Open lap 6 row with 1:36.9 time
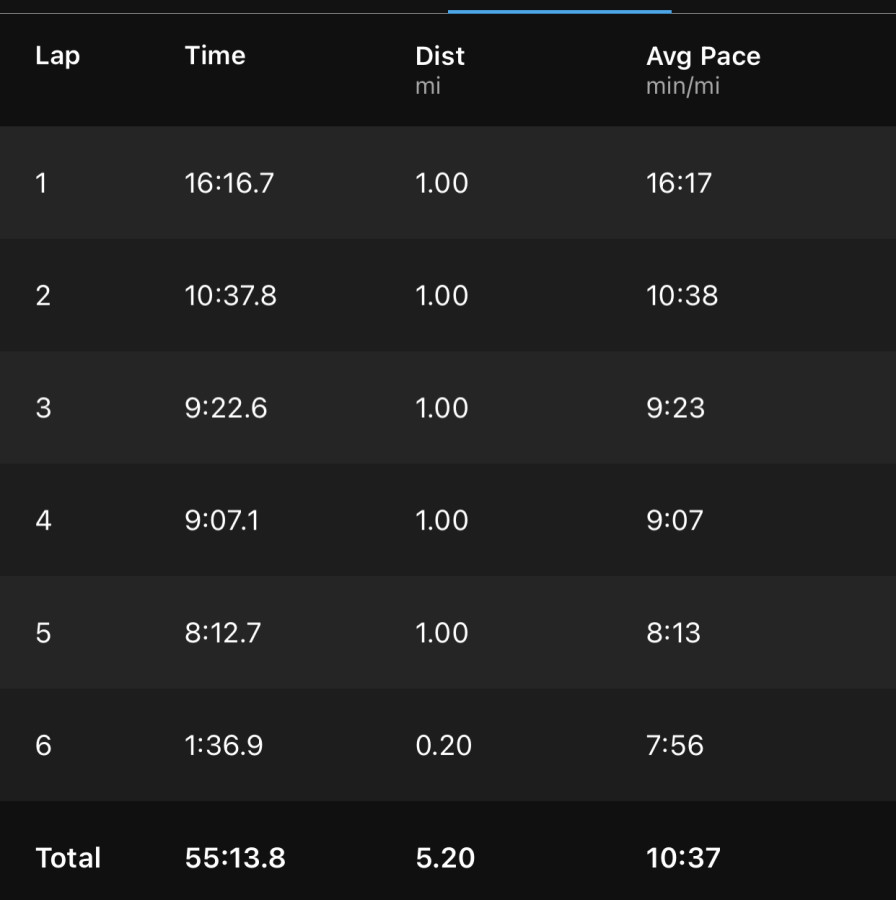 tap(448, 745)
